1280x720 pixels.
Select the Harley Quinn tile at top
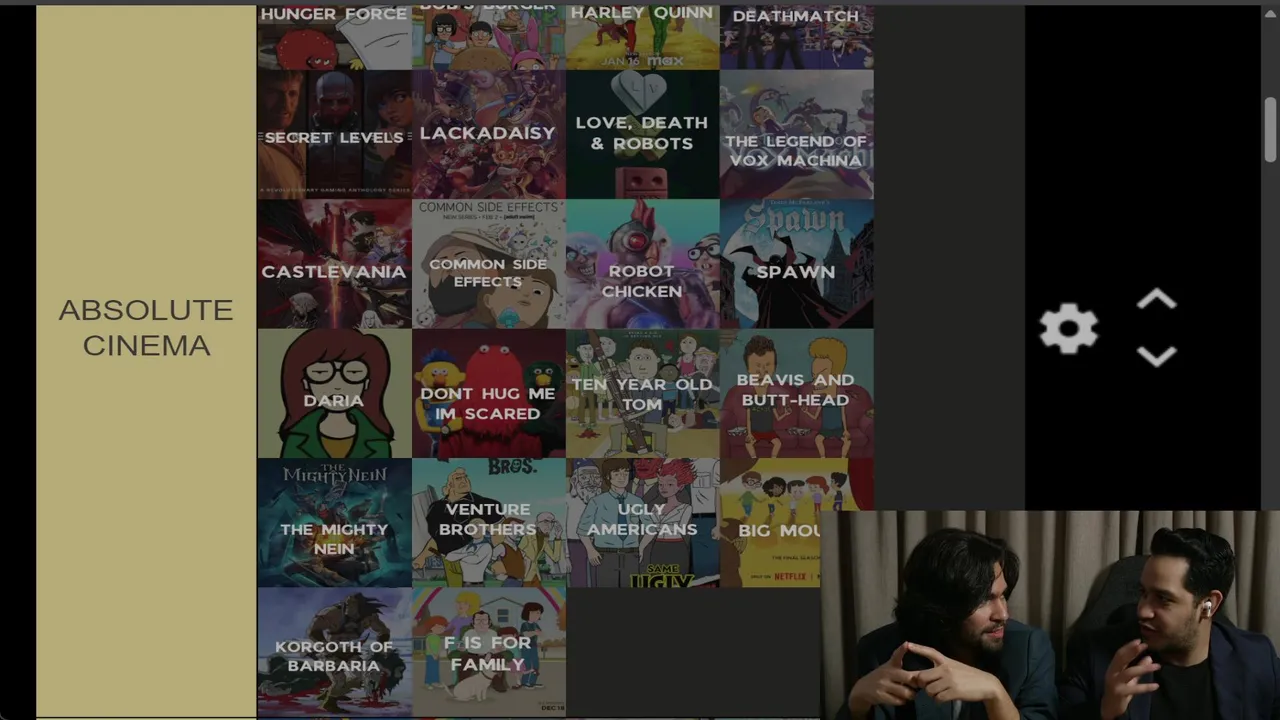coord(642,37)
